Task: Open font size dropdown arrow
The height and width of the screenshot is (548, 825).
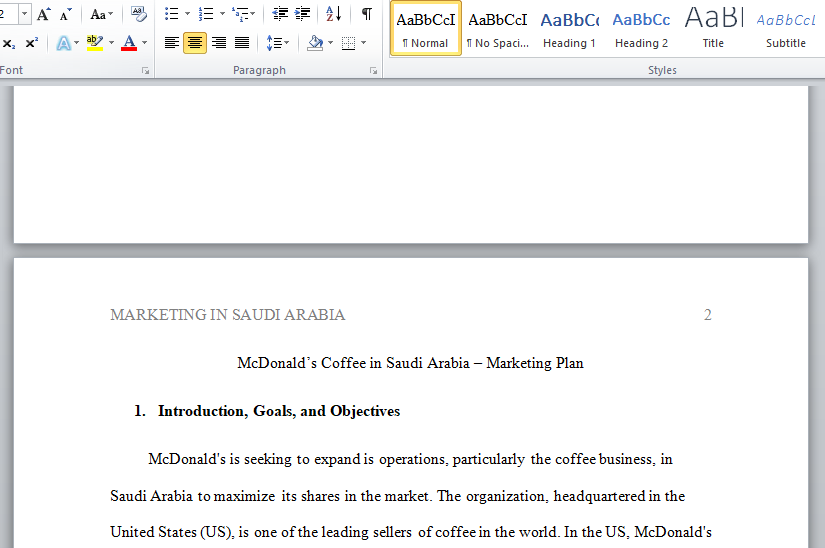Action: [24, 14]
